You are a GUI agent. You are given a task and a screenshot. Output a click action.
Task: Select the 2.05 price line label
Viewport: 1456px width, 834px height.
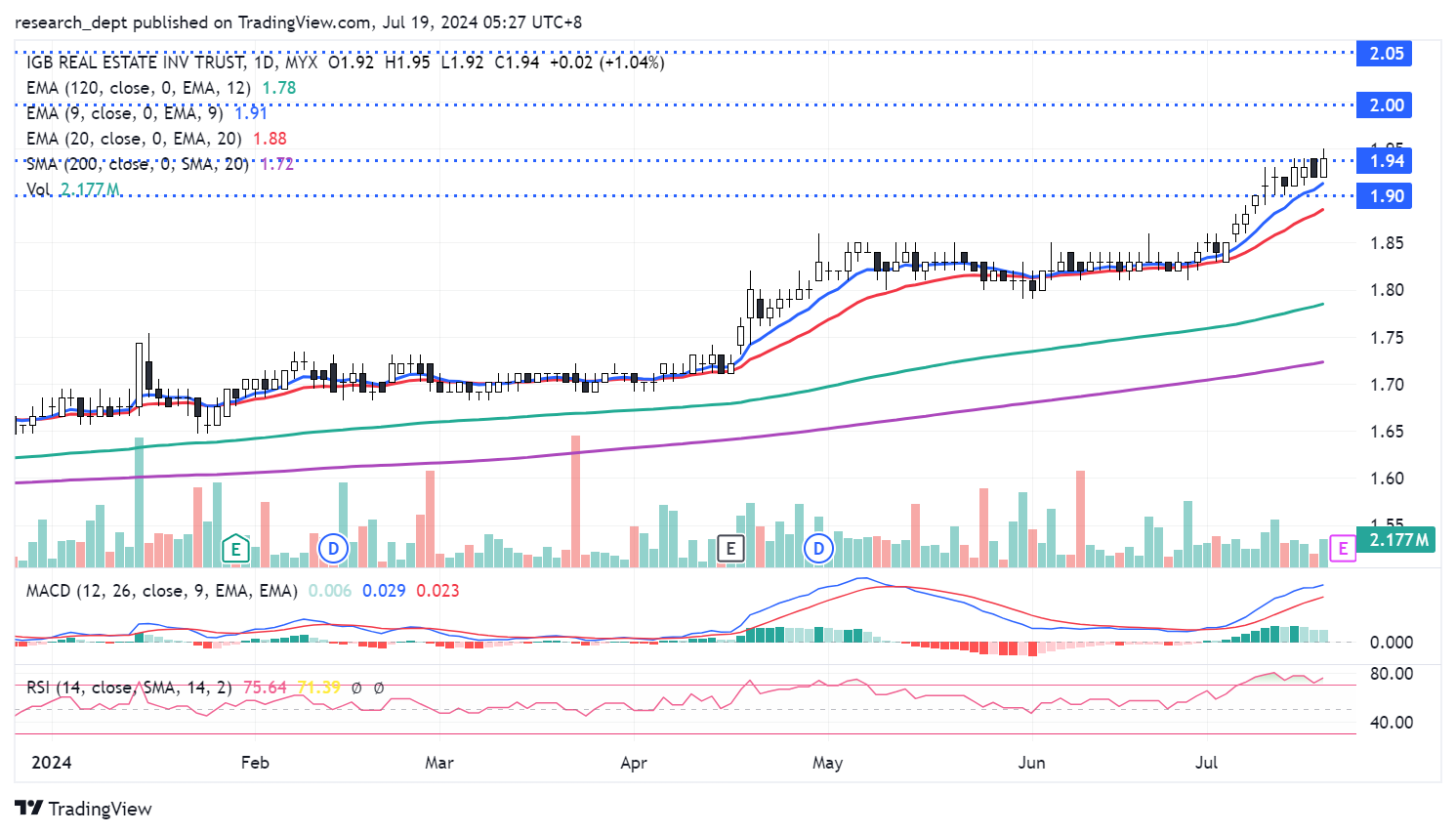click(1385, 54)
